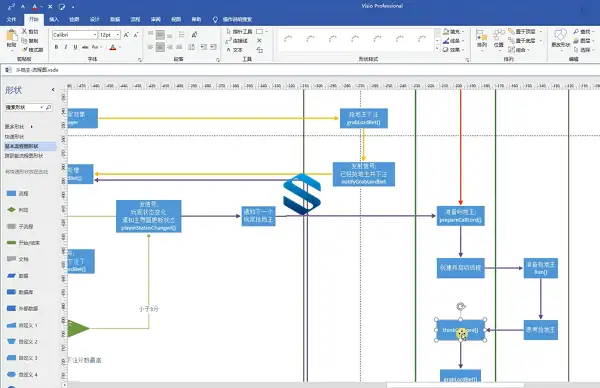
Task: Switch to the Data tab
Action: coord(115,19)
